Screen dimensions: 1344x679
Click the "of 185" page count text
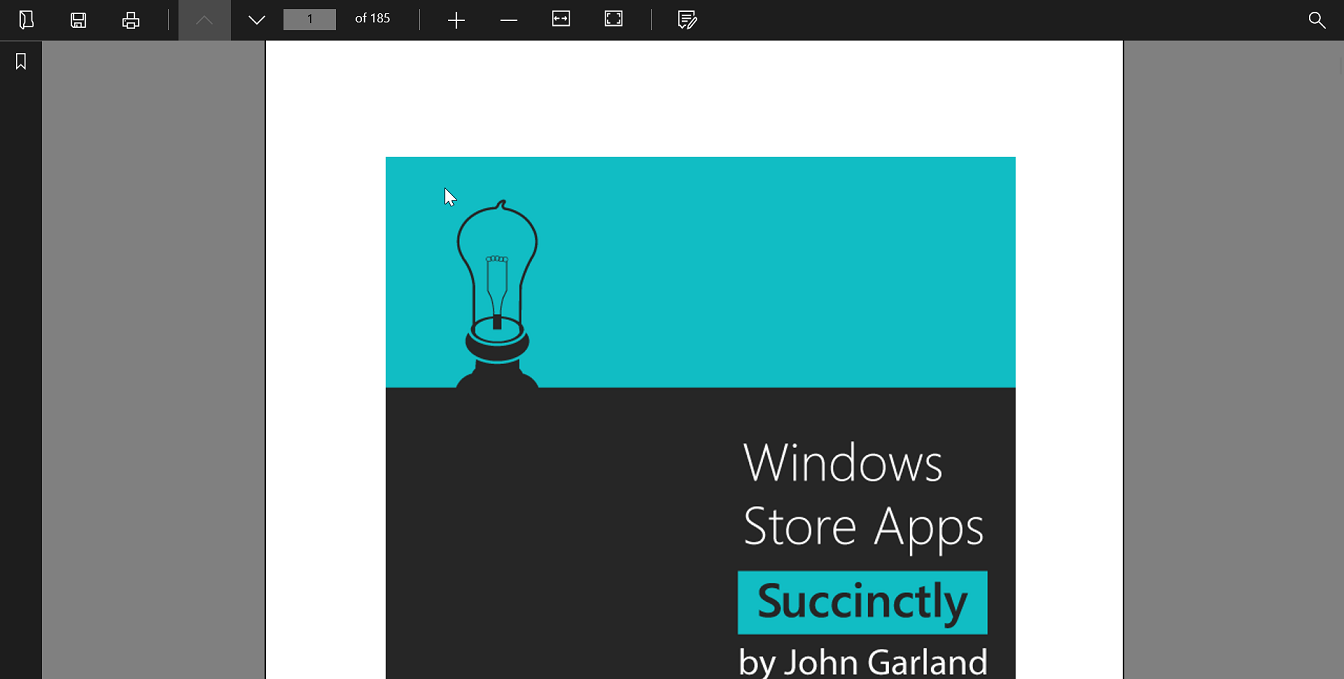point(373,18)
